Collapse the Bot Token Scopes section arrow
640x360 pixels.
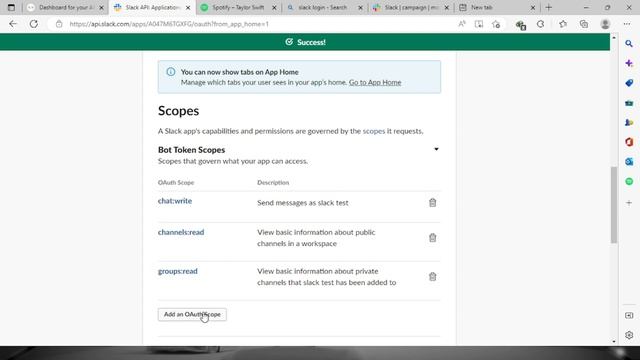coord(436,149)
